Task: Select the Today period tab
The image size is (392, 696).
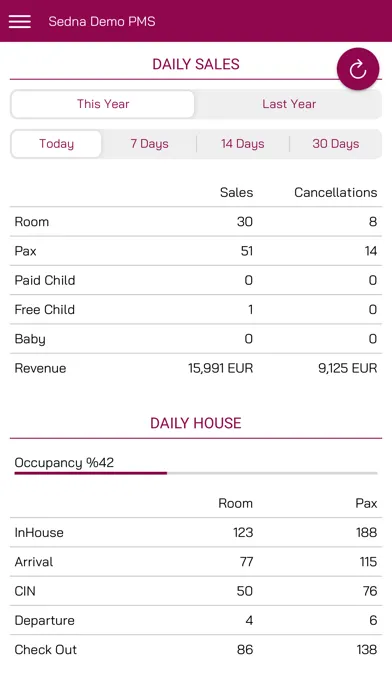Action: point(56,144)
